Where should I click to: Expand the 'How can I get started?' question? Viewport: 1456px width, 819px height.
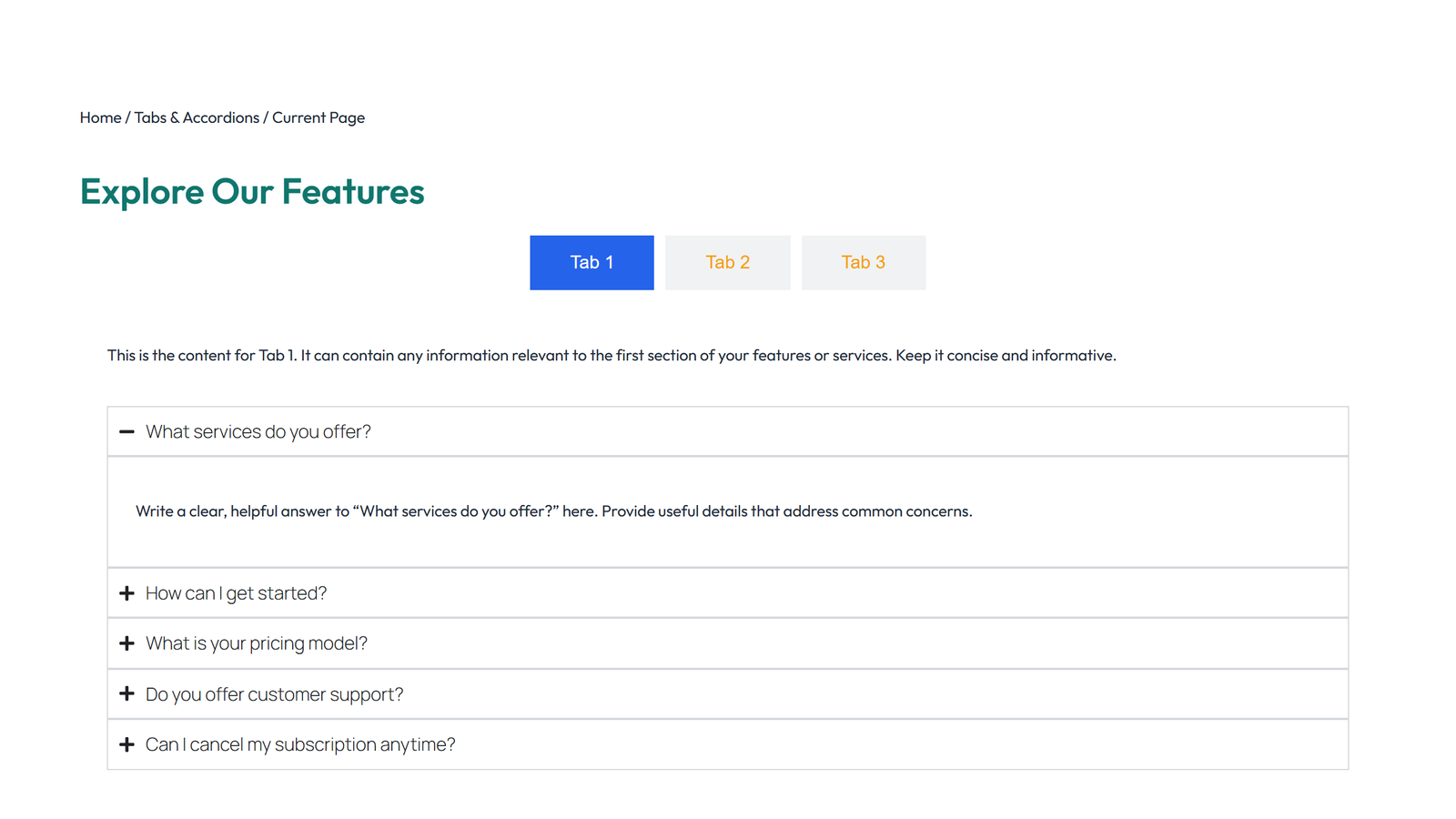(236, 593)
